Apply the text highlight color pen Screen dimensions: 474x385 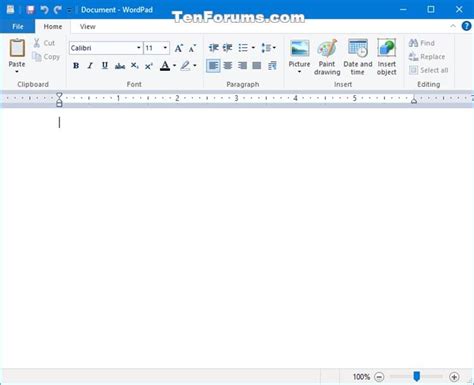[x=185, y=66]
